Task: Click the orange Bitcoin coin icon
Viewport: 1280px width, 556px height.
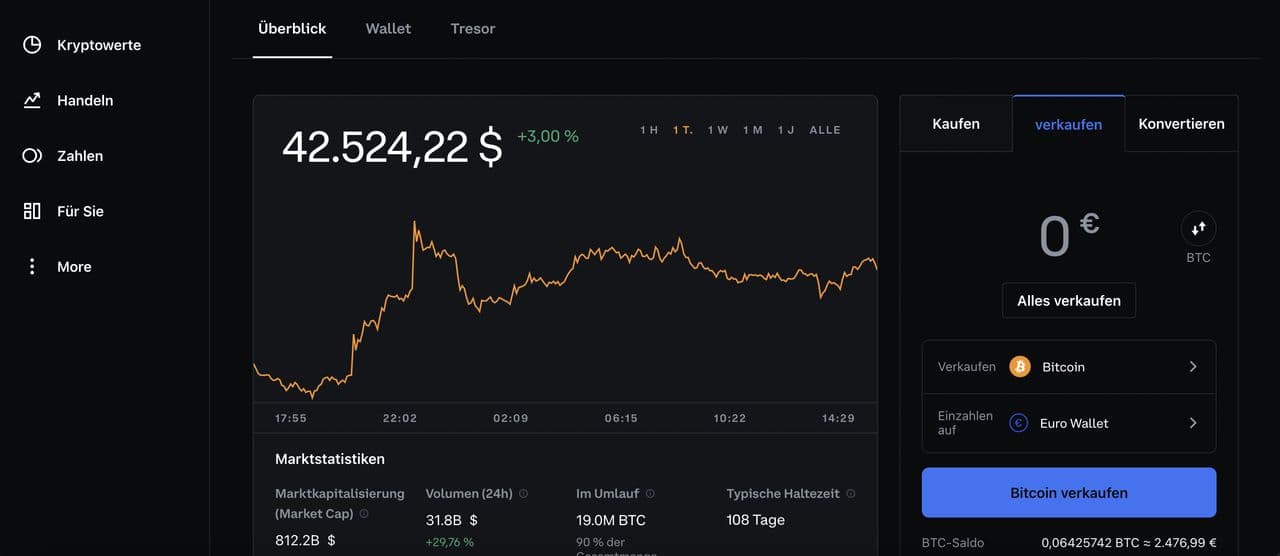Action: point(1020,367)
